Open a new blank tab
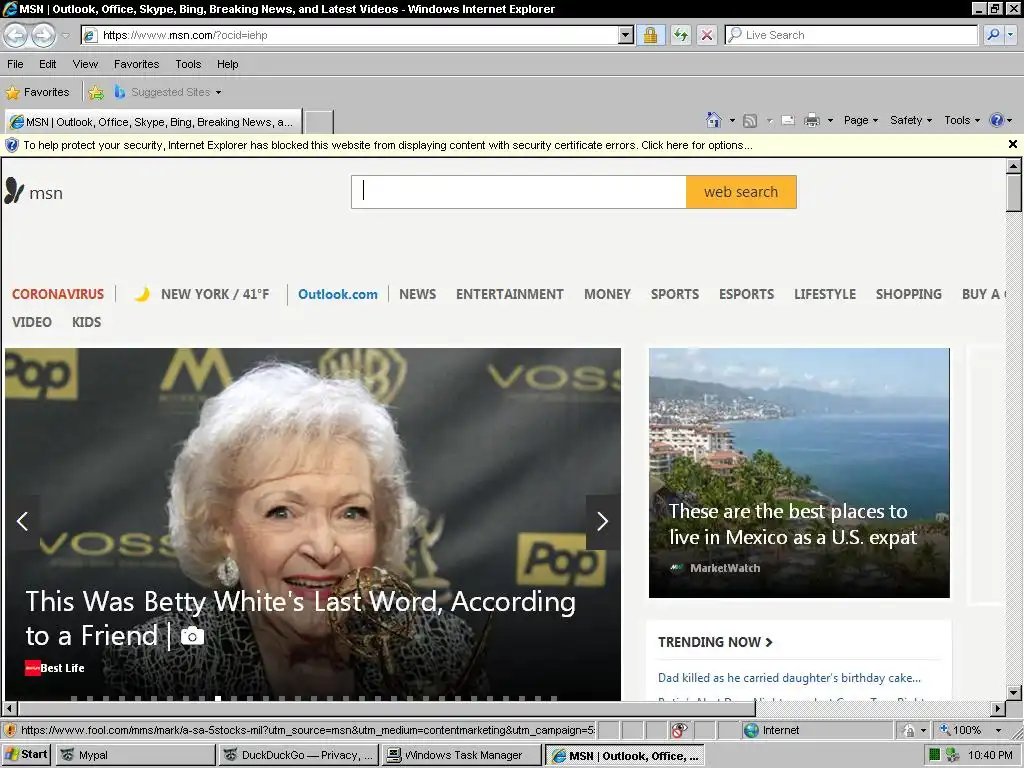Image resolution: width=1024 pixels, height=768 pixels. pos(319,122)
